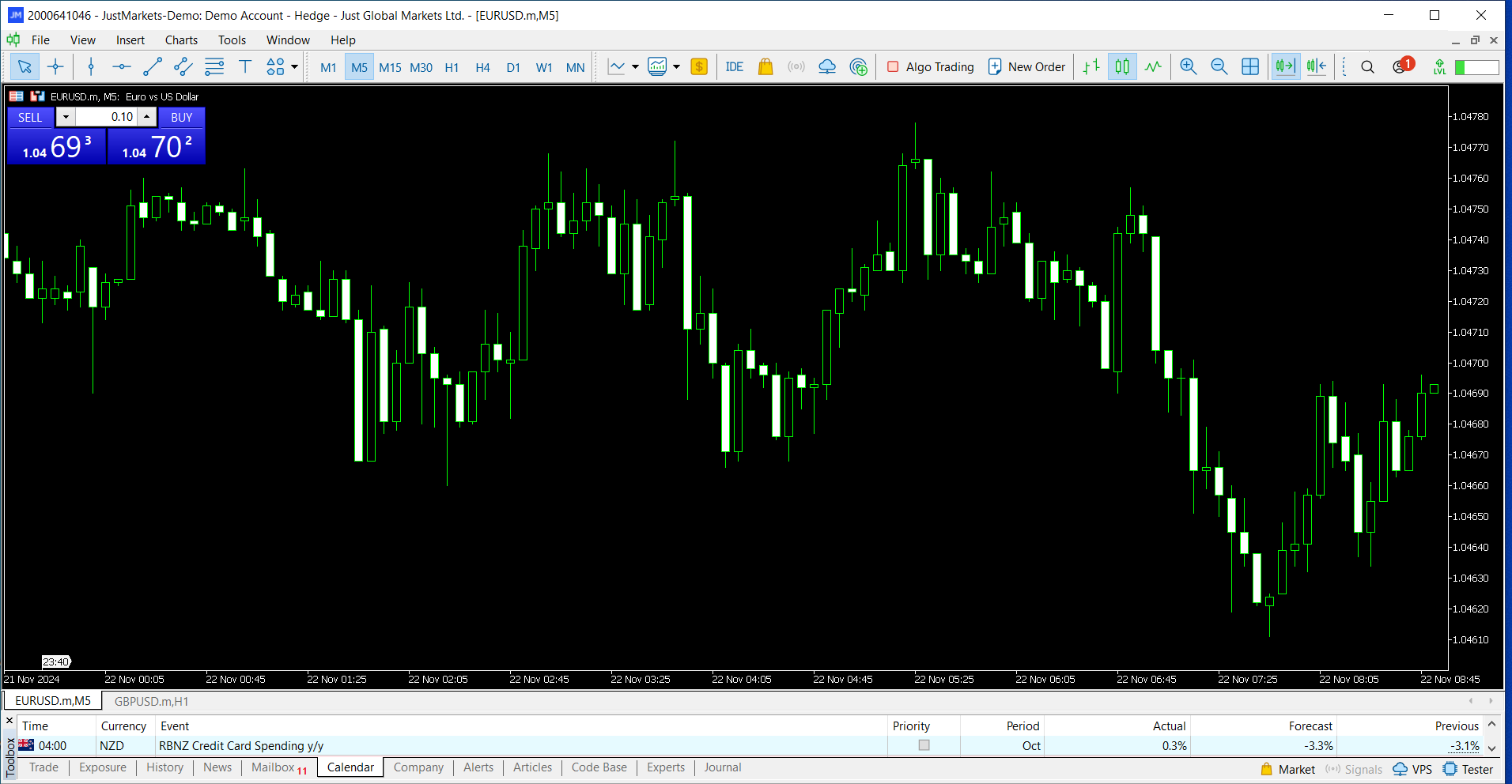Switch chart to bar chart view
This screenshot has width=1512, height=784.
(1091, 67)
